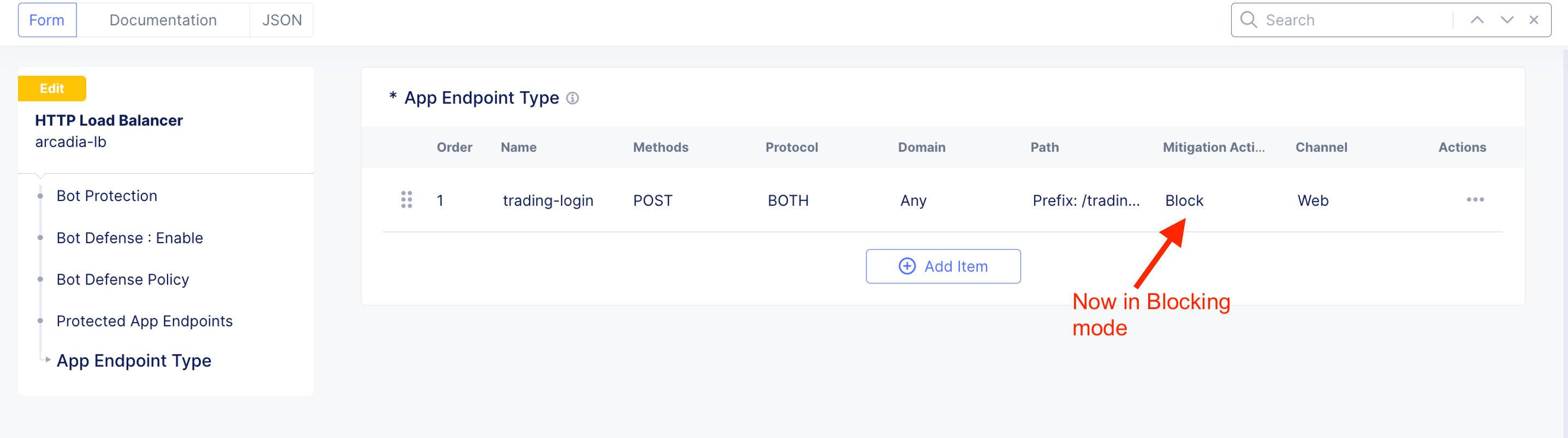Navigate to Bot Protection section
1568x438 pixels.
tap(106, 196)
